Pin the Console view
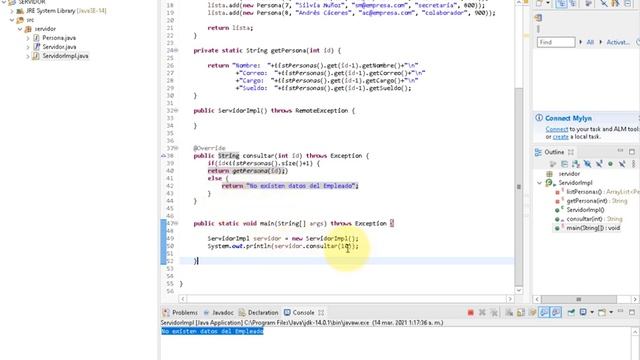640x360 pixels. pos(571,313)
